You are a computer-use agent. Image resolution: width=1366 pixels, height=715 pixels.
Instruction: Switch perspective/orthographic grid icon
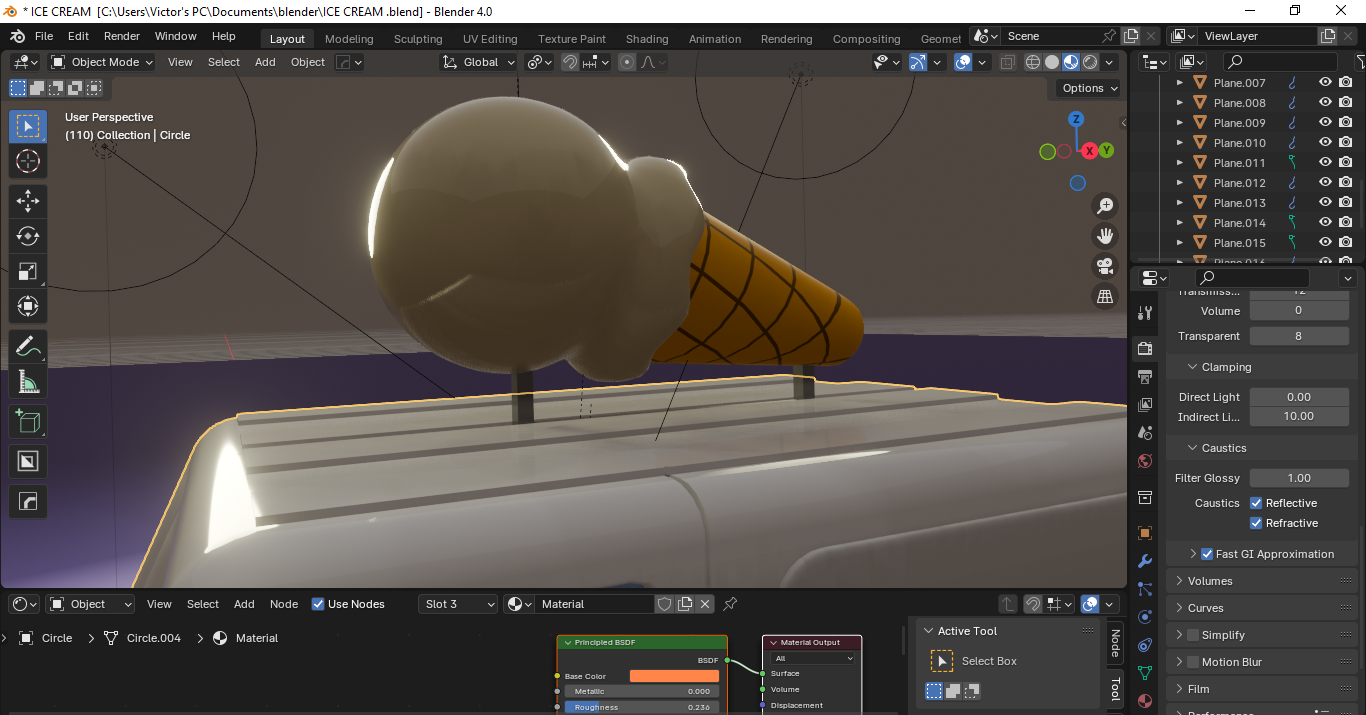click(x=1105, y=296)
